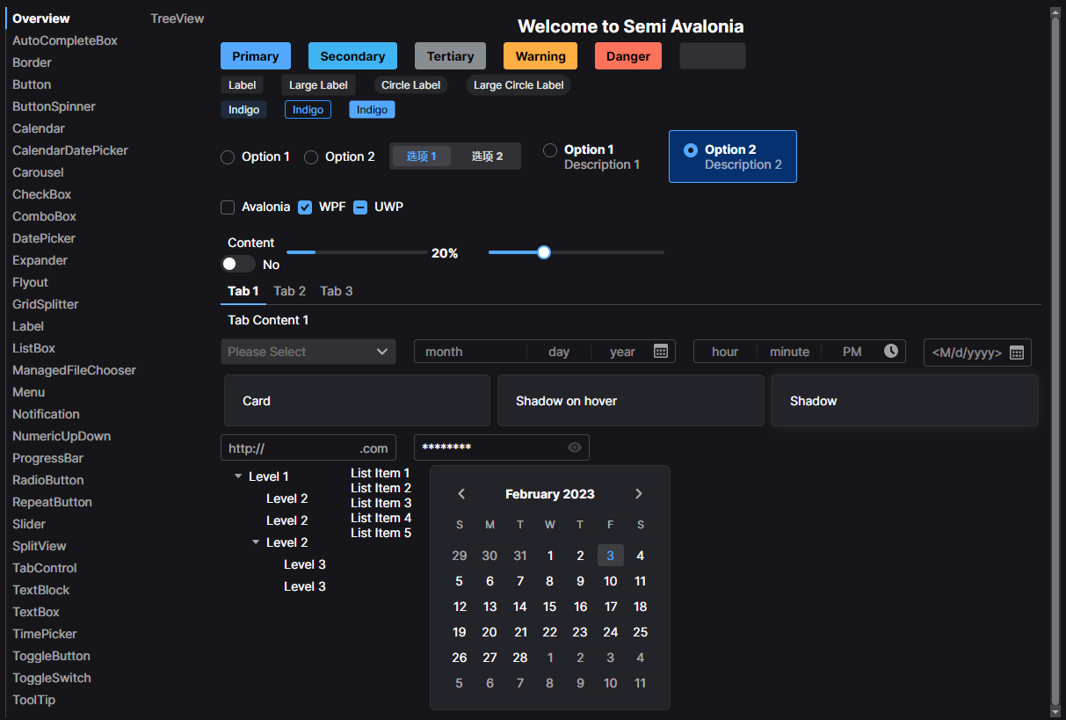Select the plain Option 1 radio button
This screenshot has height=720, width=1066.
click(x=228, y=157)
